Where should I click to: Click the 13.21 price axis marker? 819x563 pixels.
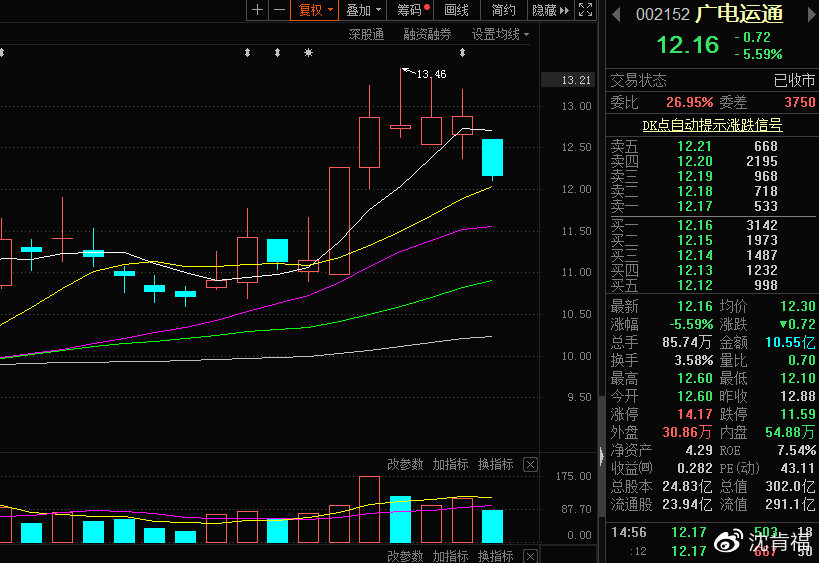click(568, 80)
